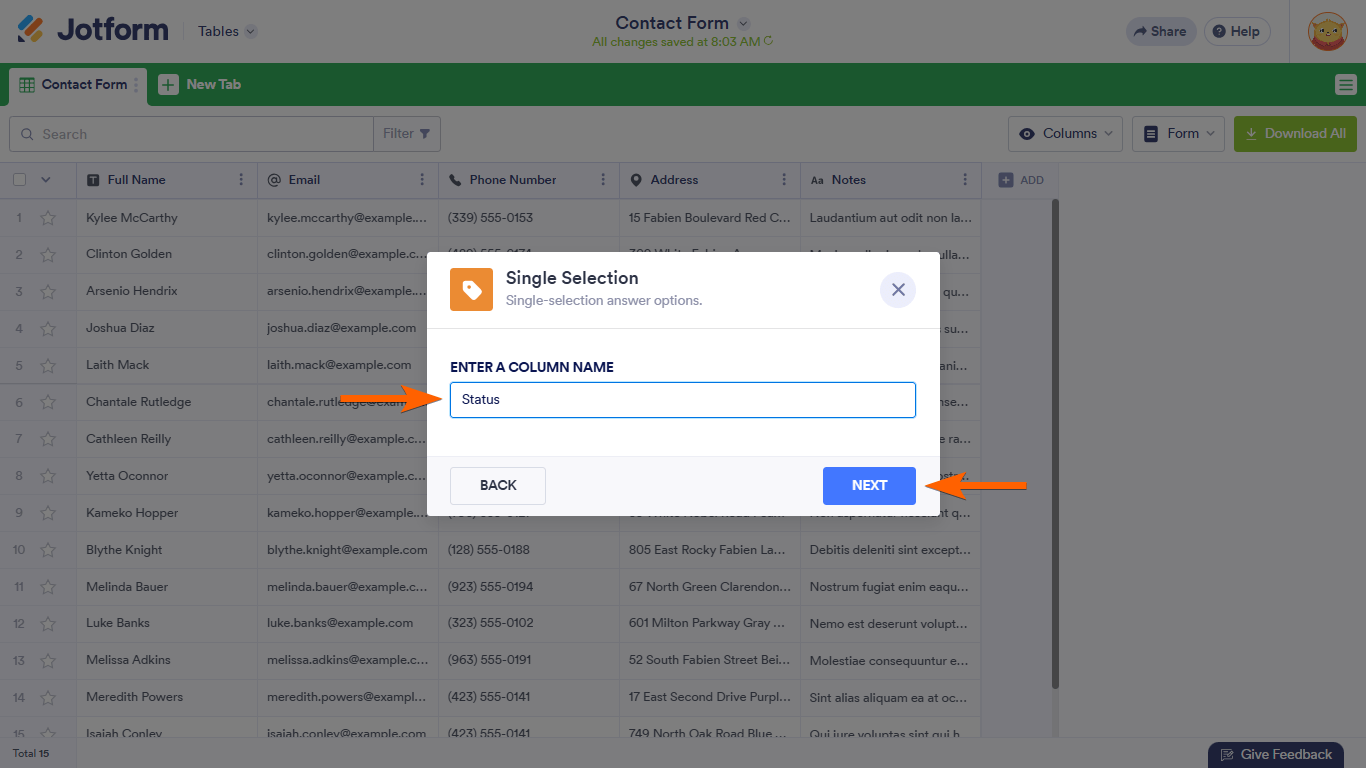Viewport: 1366px width, 768px height.
Task: Select the Full Name column header
Action: 167,180
